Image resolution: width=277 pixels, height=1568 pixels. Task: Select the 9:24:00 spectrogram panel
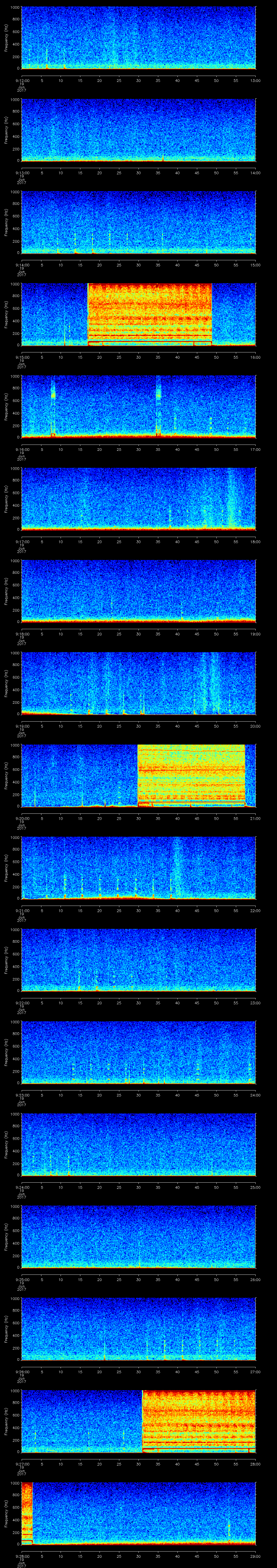[138, 1144]
